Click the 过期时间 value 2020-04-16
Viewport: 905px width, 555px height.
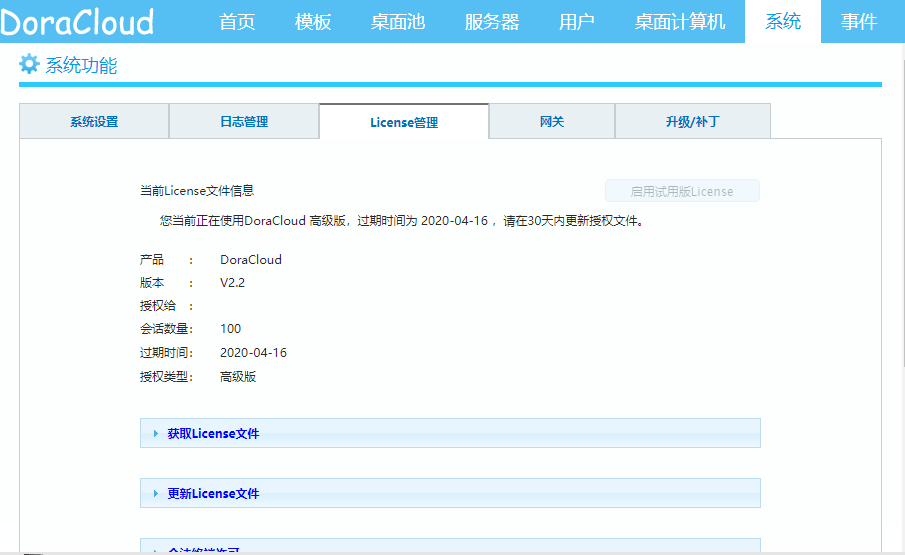[x=253, y=352]
